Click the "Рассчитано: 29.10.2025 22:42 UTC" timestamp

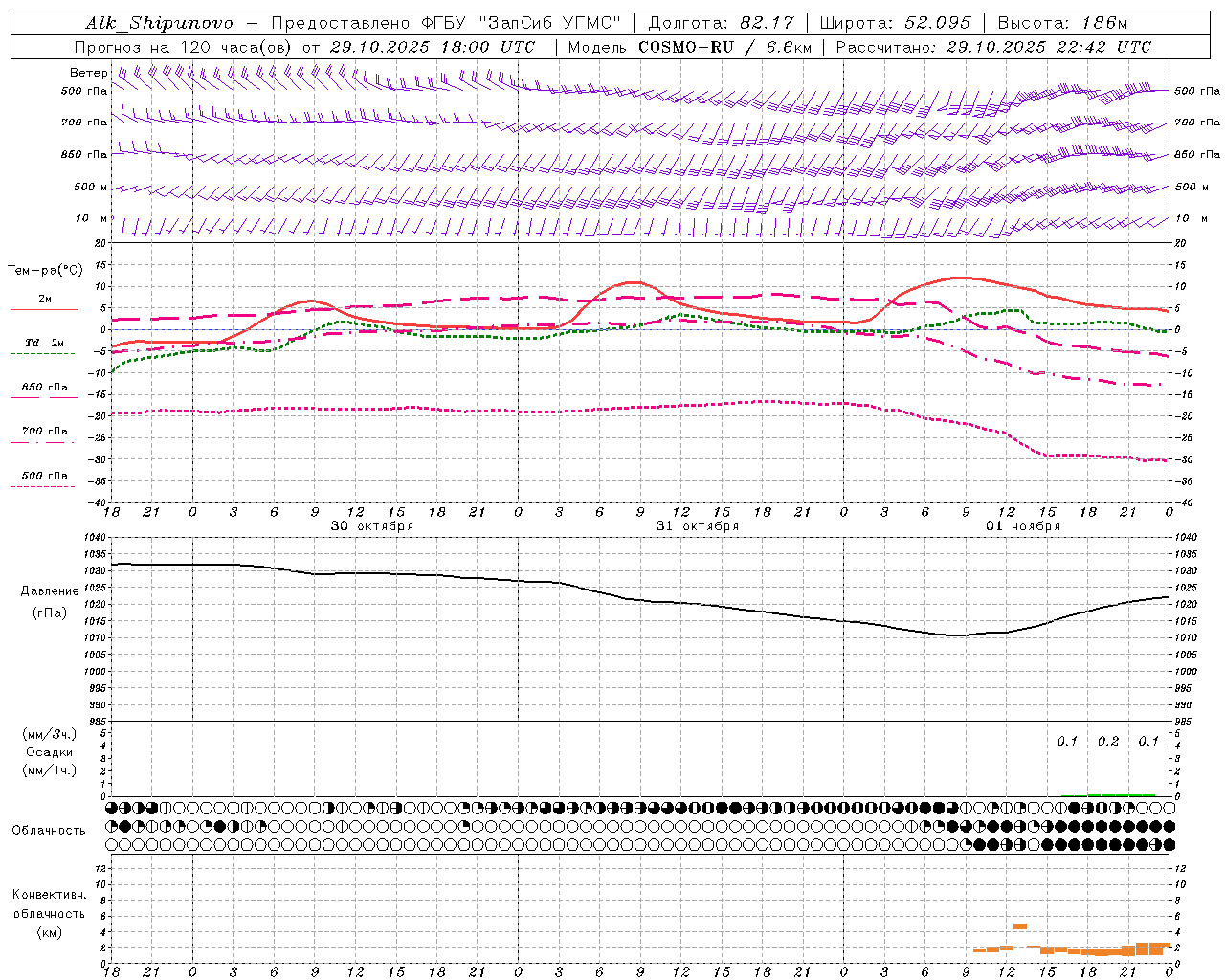click(993, 47)
